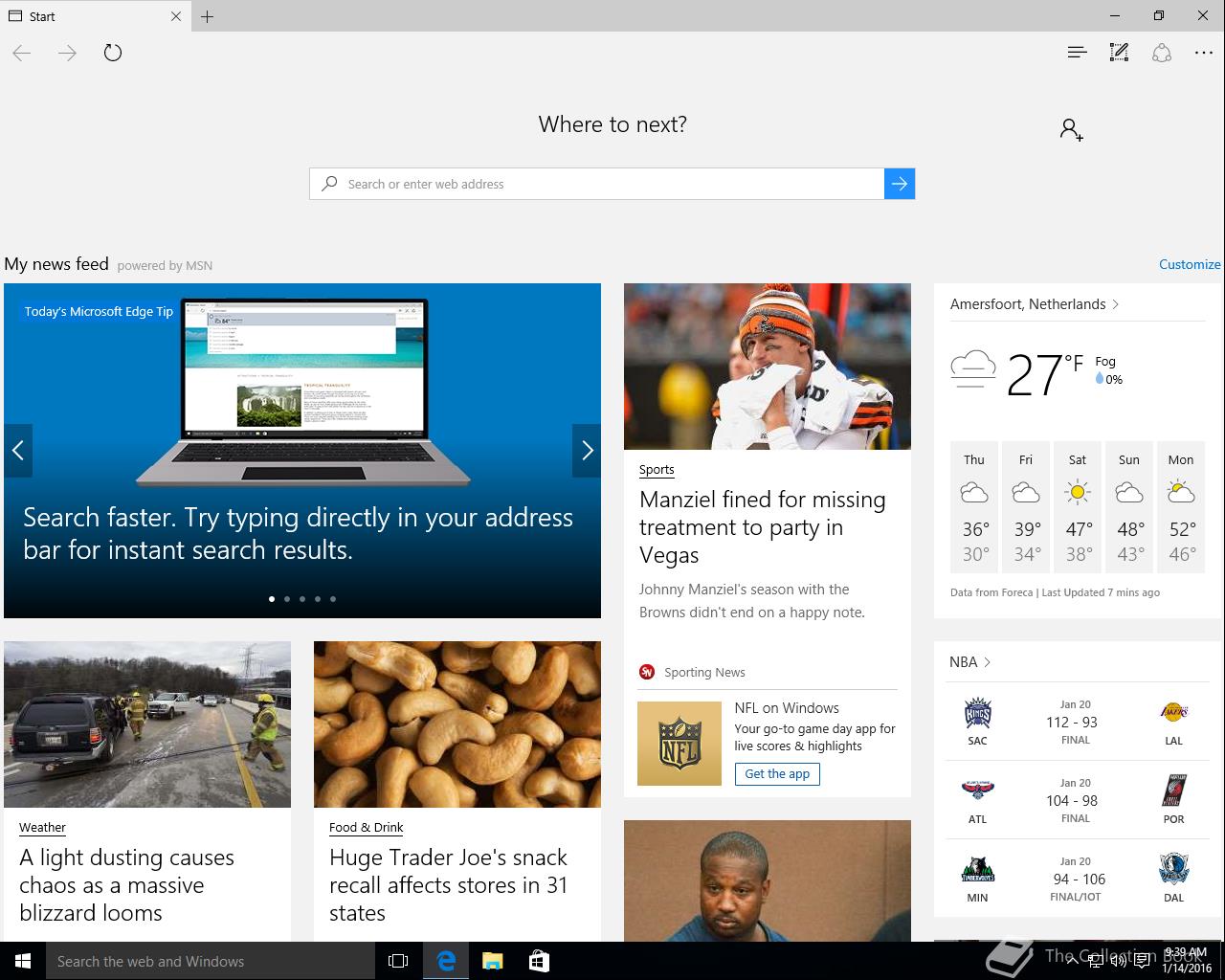Viewport: 1225px width, 980px height.
Task: Click Search the web and Windows box
Action: (211, 961)
